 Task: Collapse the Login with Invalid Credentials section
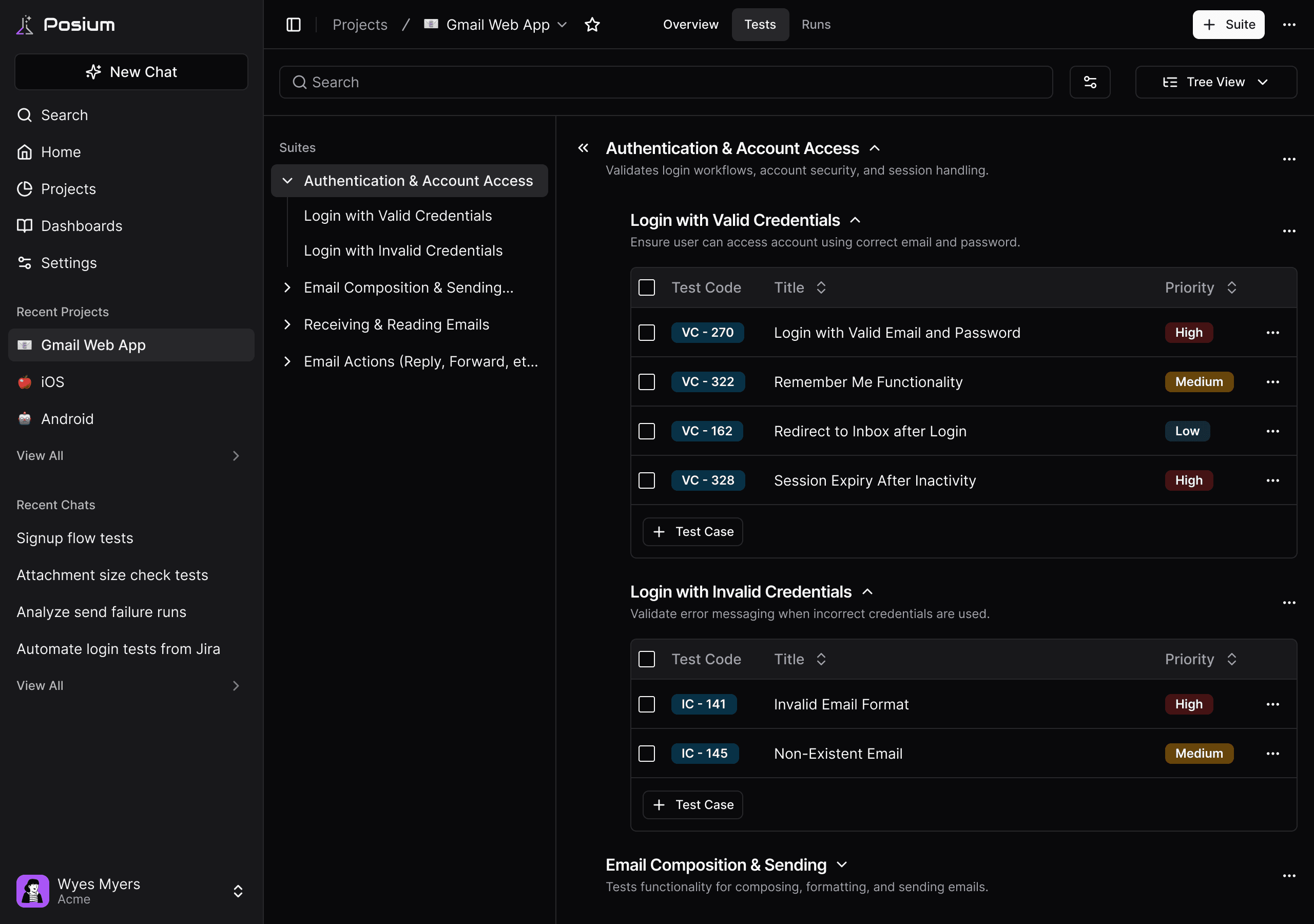click(x=866, y=591)
